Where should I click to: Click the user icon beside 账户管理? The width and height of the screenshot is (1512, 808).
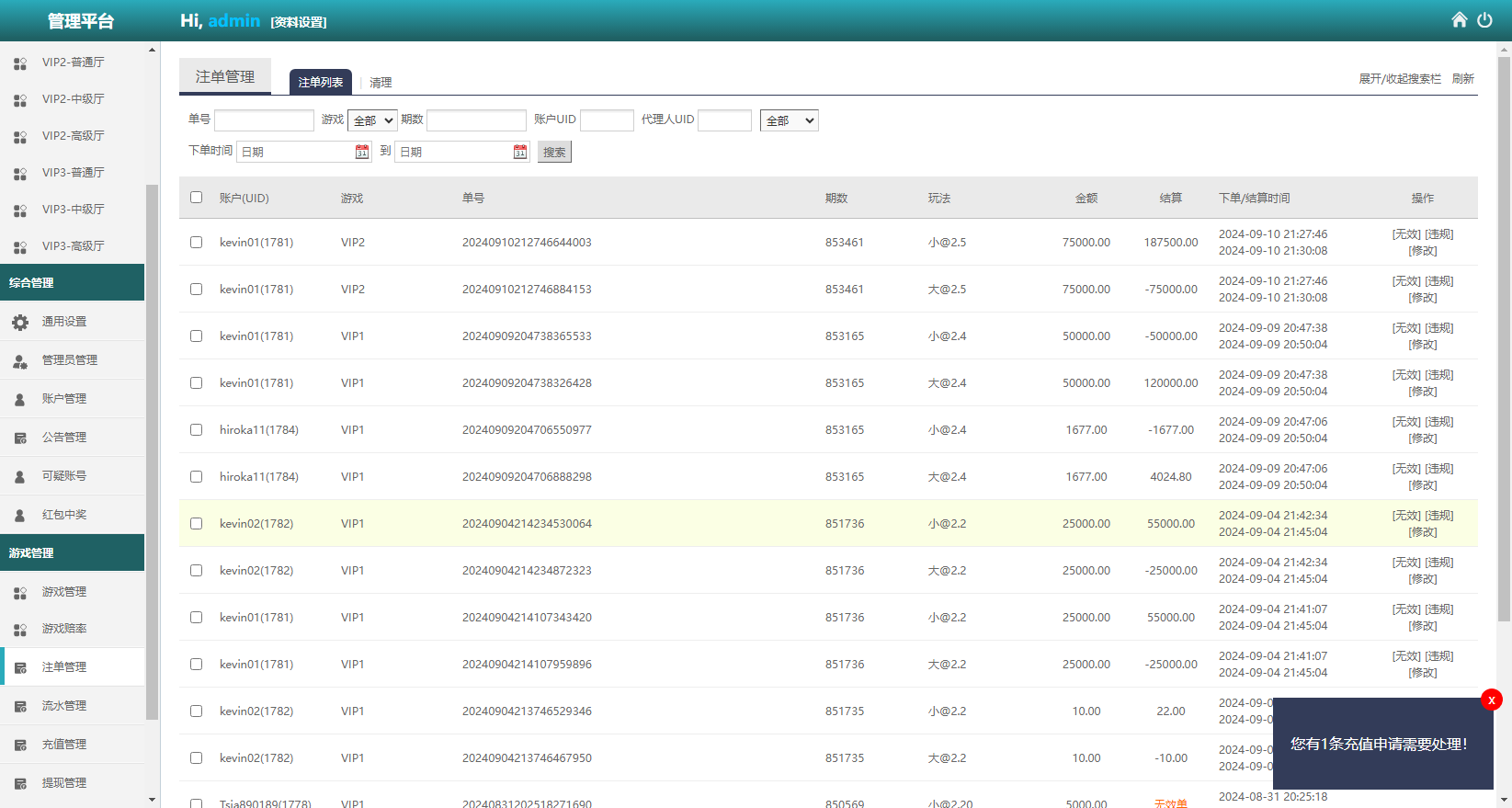click(x=20, y=399)
